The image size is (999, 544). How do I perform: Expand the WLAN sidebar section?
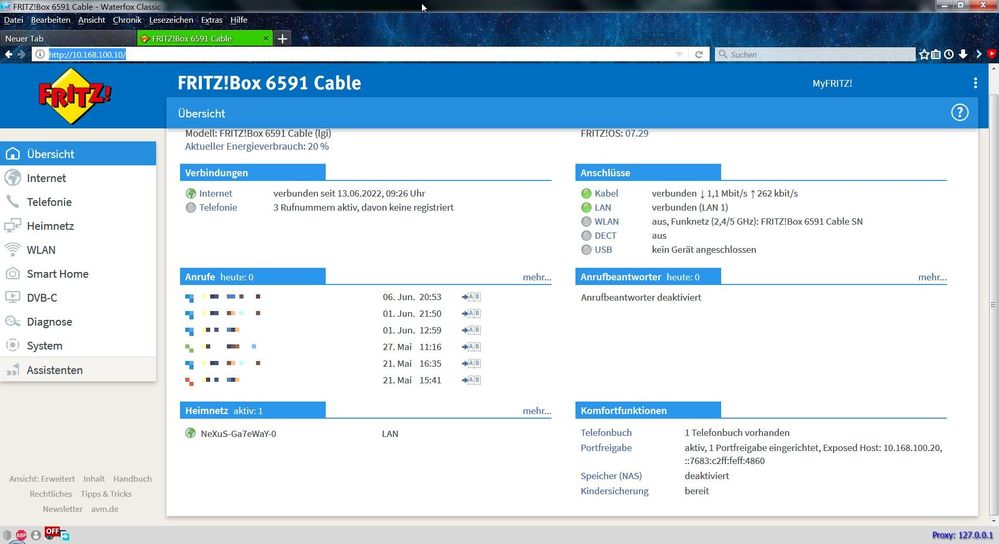(x=78, y=250)
